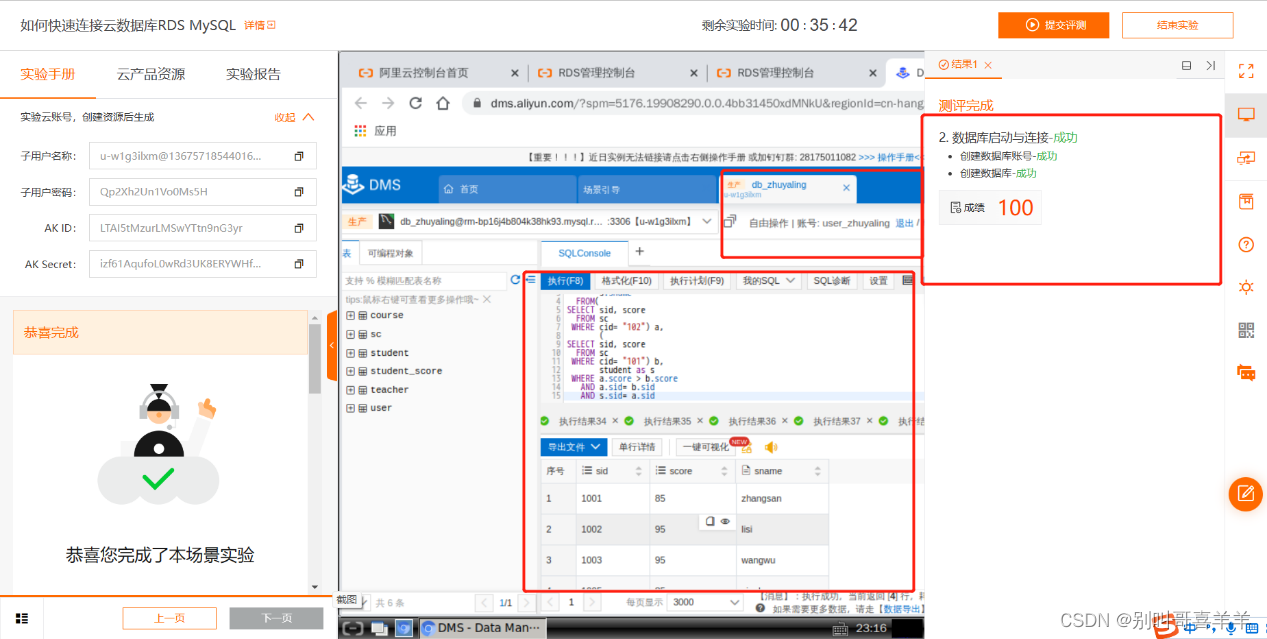Collapse the account info with 收起
The height and width of the screenshot is (639, 1267).
pos(295,117)
